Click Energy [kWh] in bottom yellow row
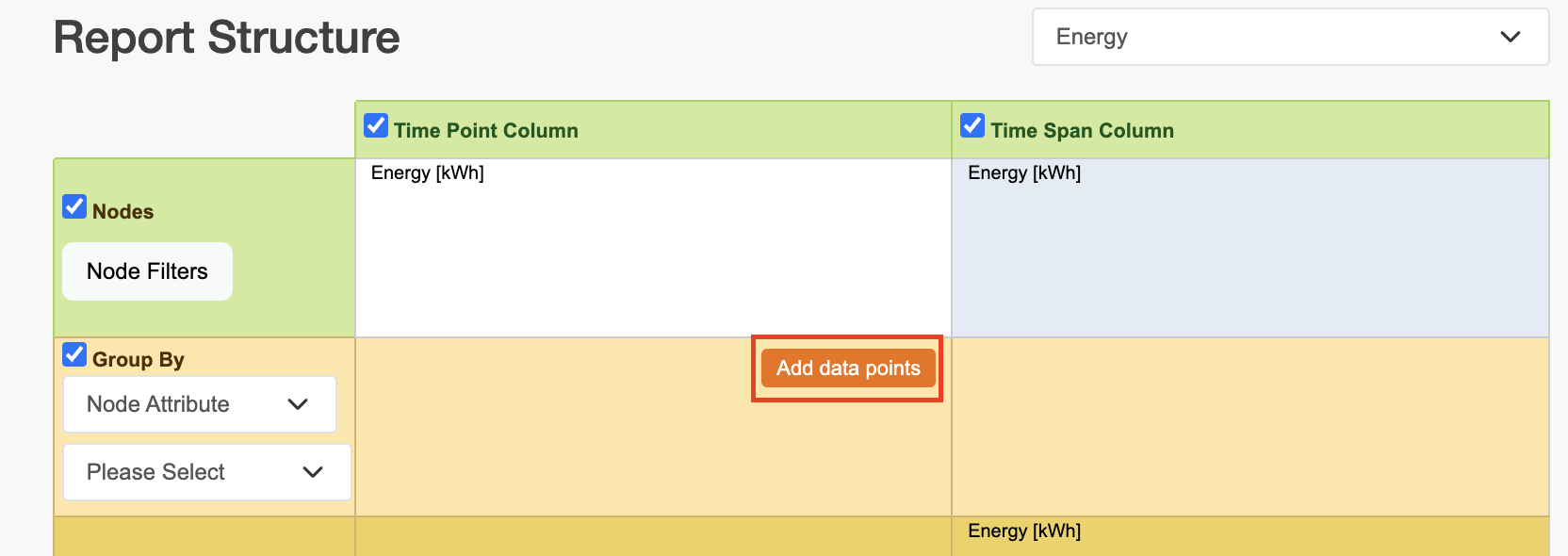Screen dimensions: 1568x556 (1024, 531)
